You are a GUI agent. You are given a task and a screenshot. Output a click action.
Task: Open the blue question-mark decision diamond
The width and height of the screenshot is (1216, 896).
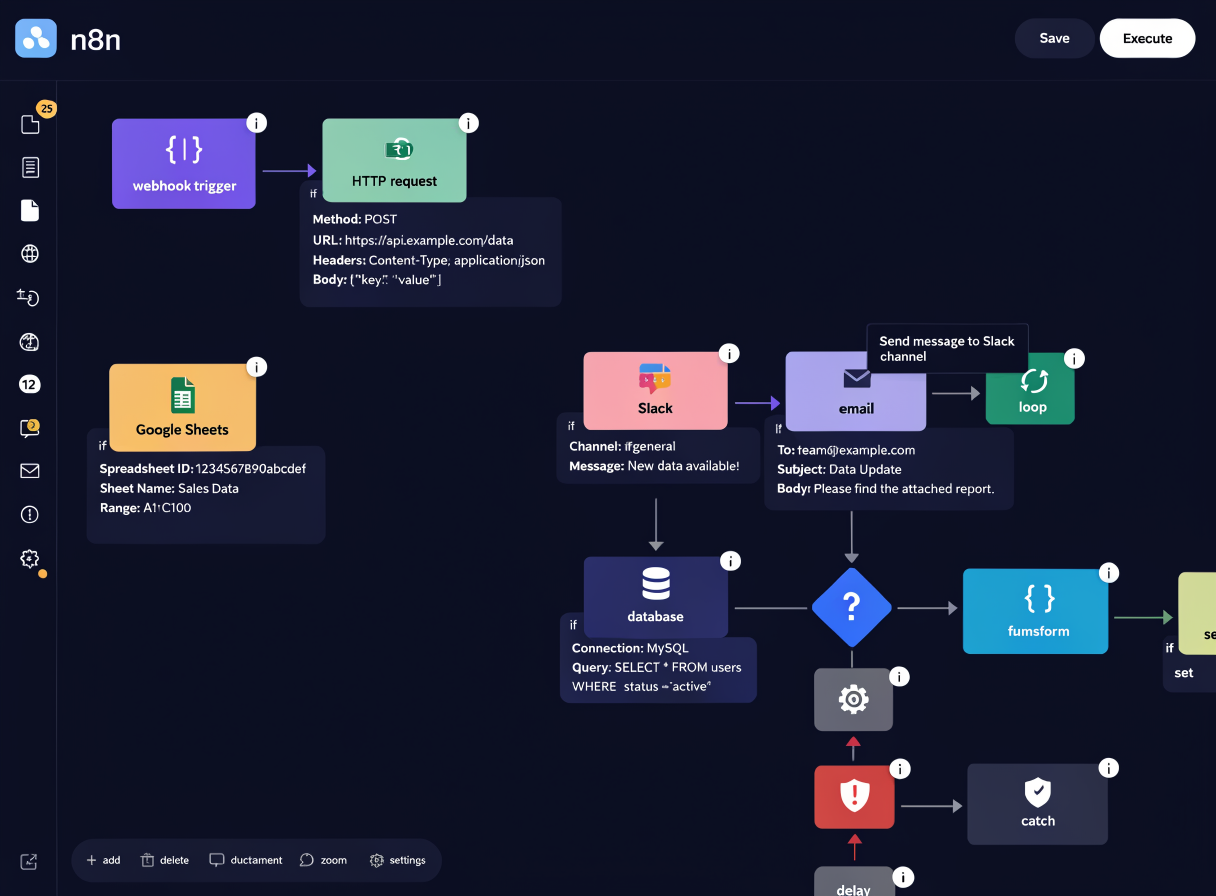[851, 607]
